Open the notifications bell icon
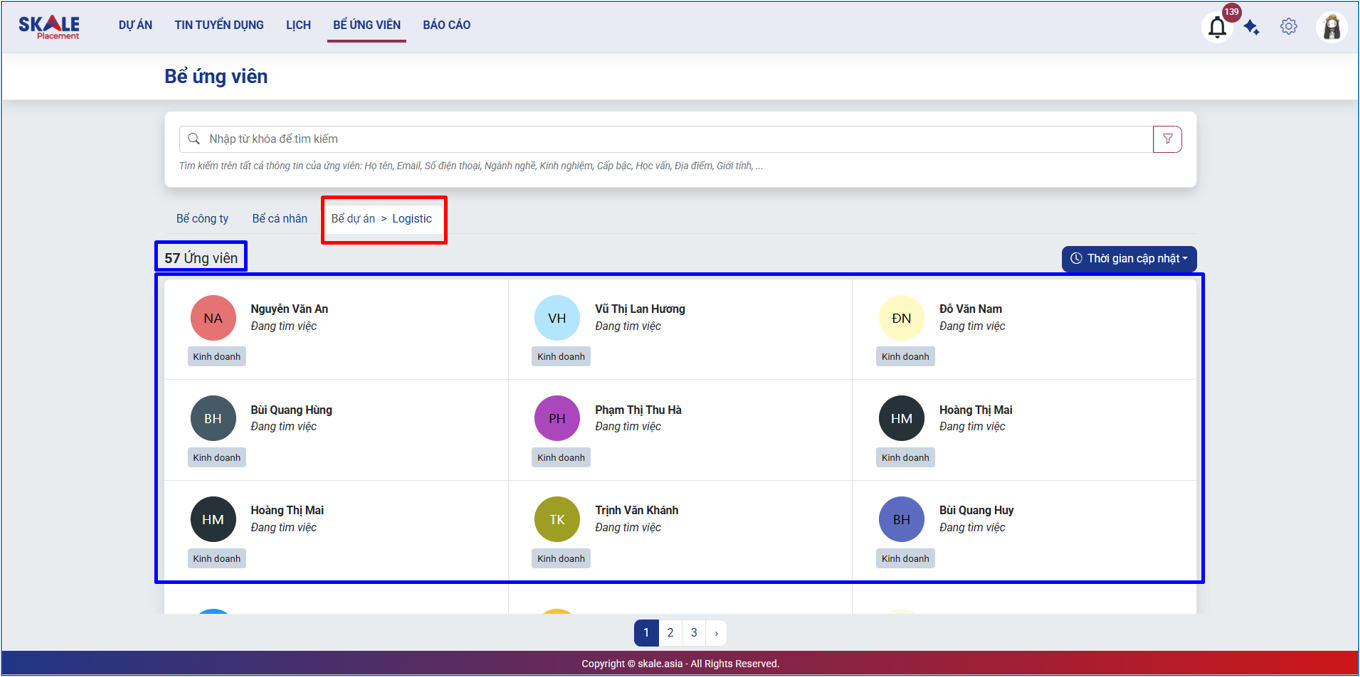This screenshot has width=1360, height=677. pos(1216,27)
